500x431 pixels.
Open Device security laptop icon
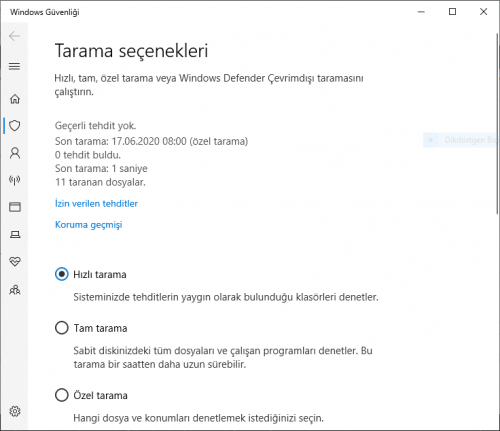(15, 235)
